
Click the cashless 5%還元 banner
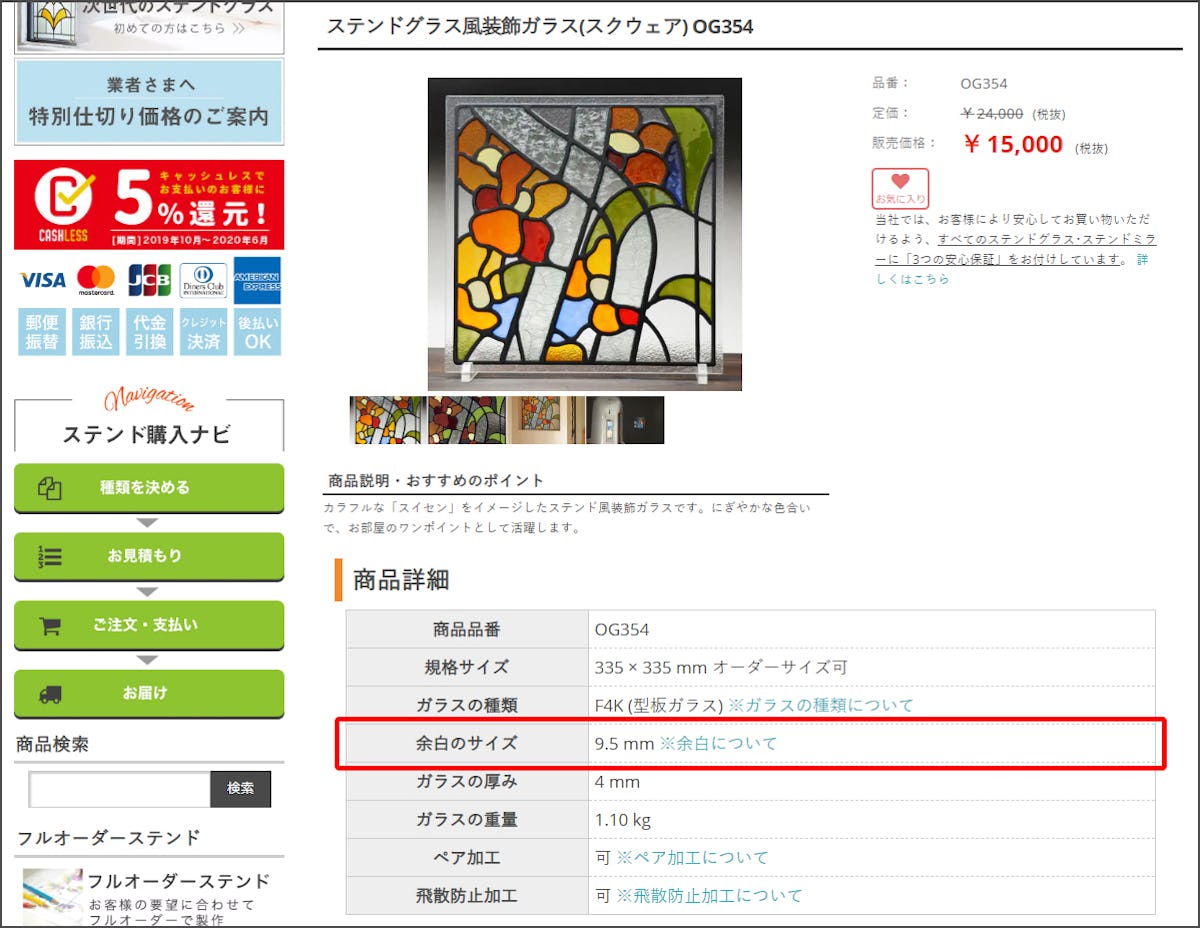[149, 205]
